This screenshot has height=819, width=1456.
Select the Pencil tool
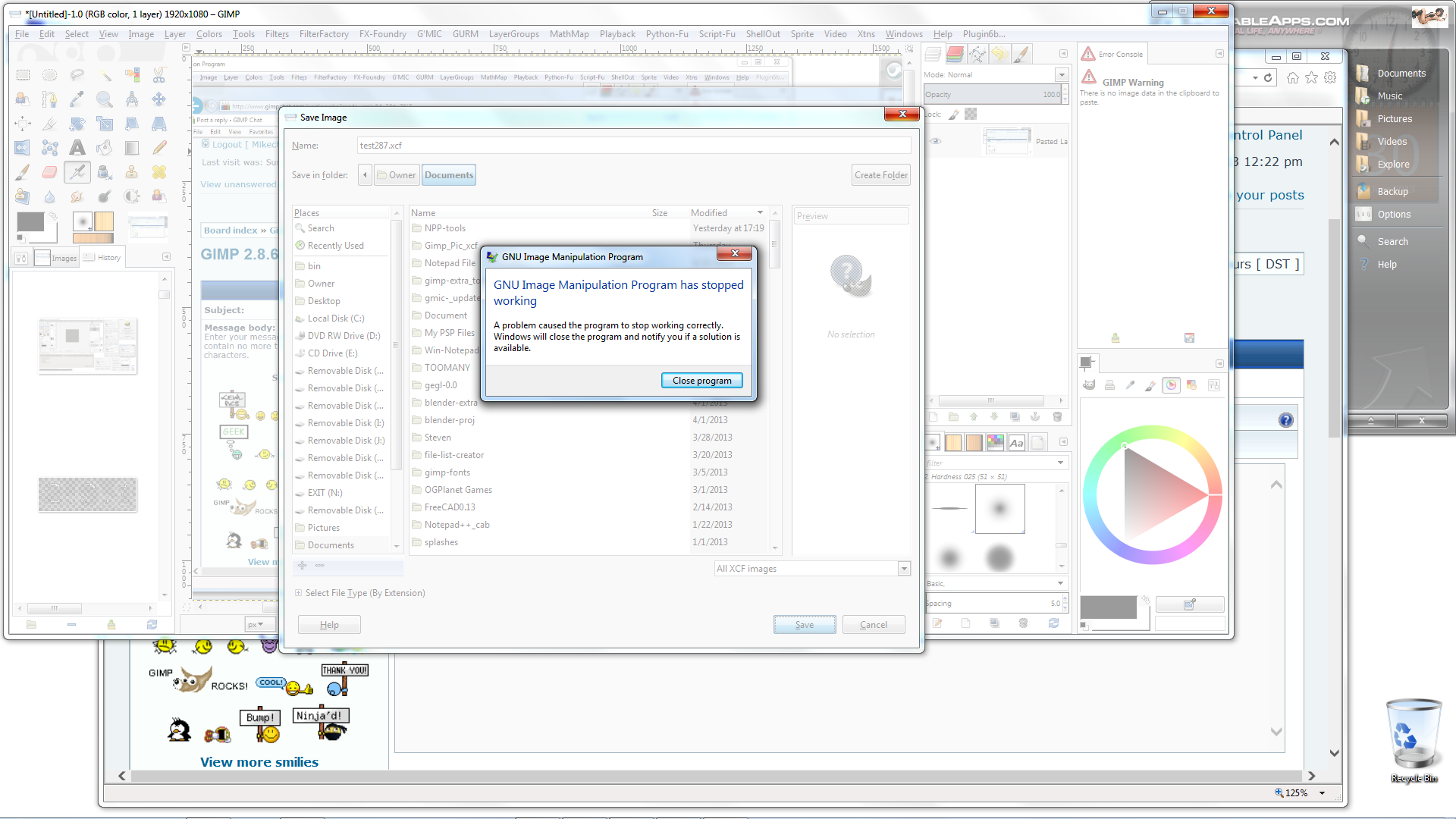click(x=159, y=148)
